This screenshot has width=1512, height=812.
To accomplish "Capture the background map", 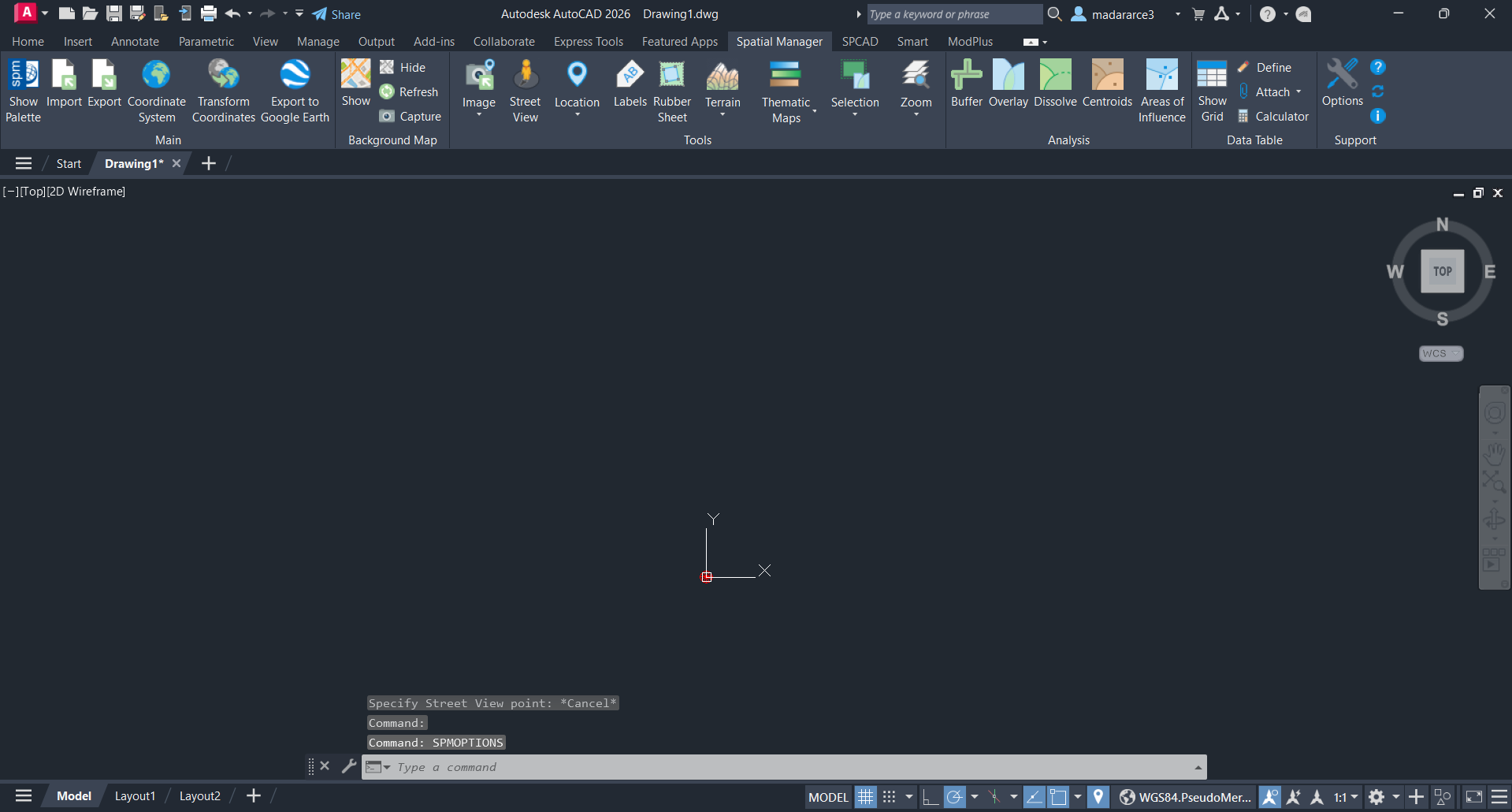I will (x=410, y=116).
